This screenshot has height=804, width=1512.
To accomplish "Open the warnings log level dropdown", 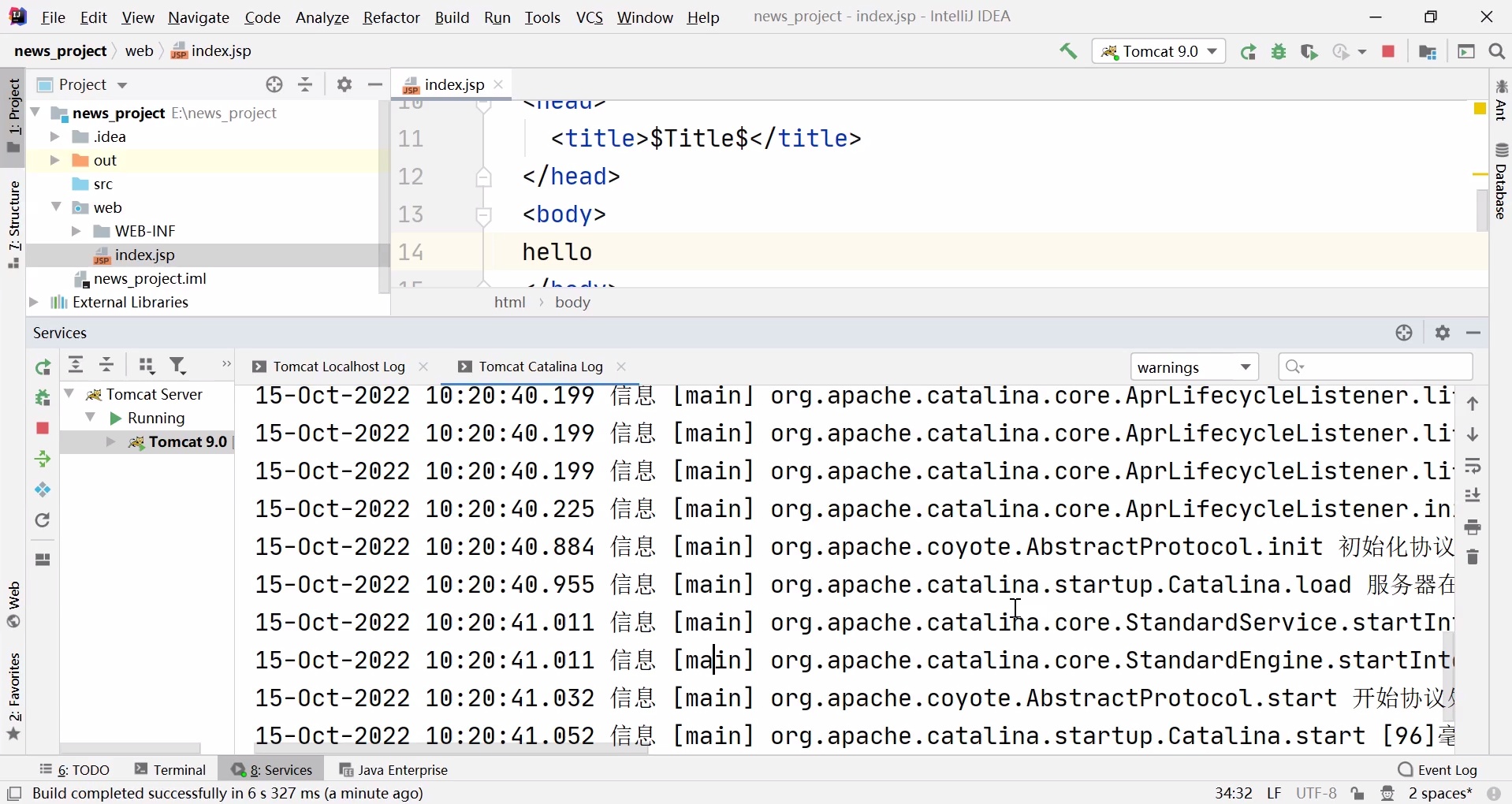I will point(1195,367).
